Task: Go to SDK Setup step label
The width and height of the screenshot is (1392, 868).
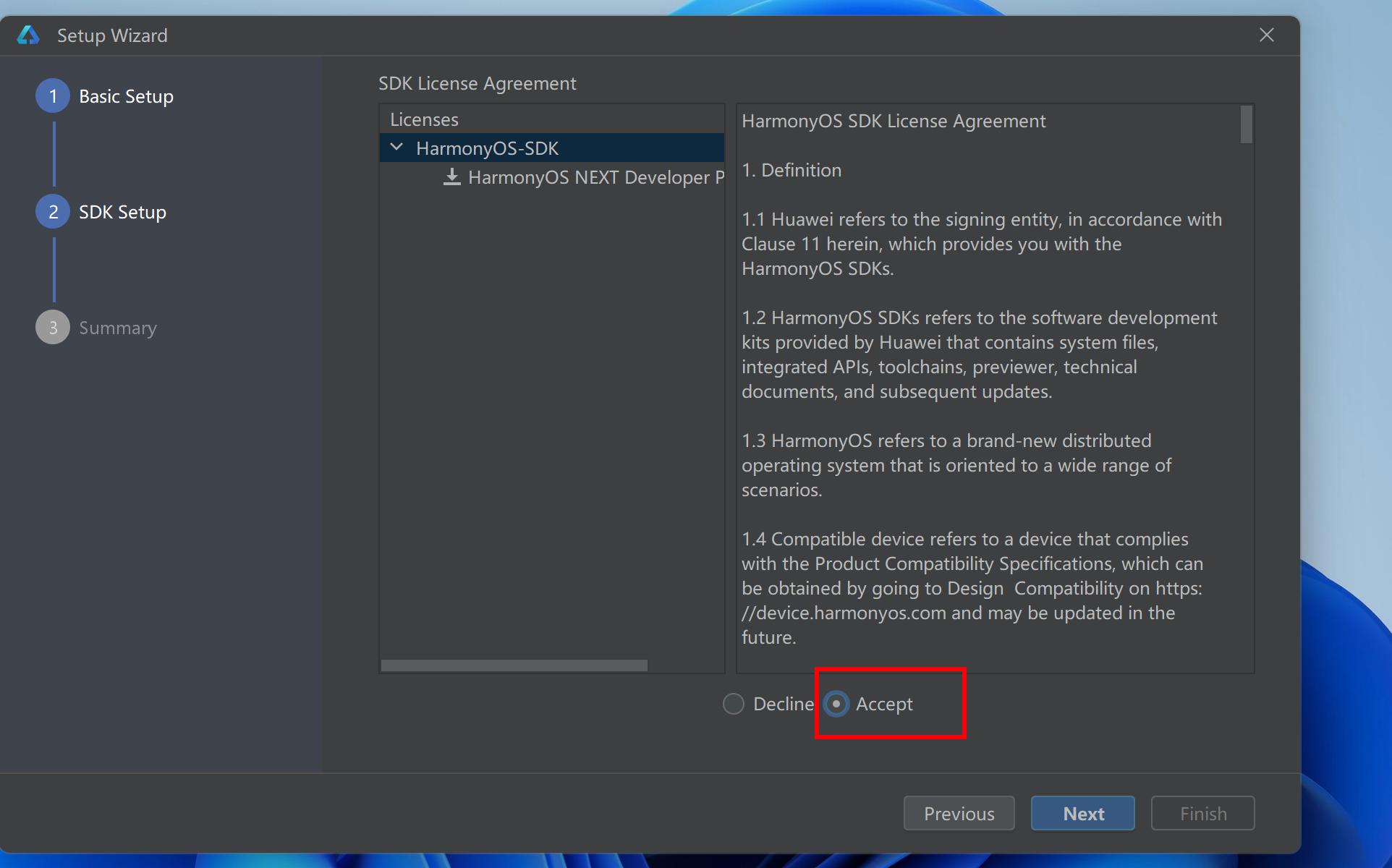Action: click(122, 212)
